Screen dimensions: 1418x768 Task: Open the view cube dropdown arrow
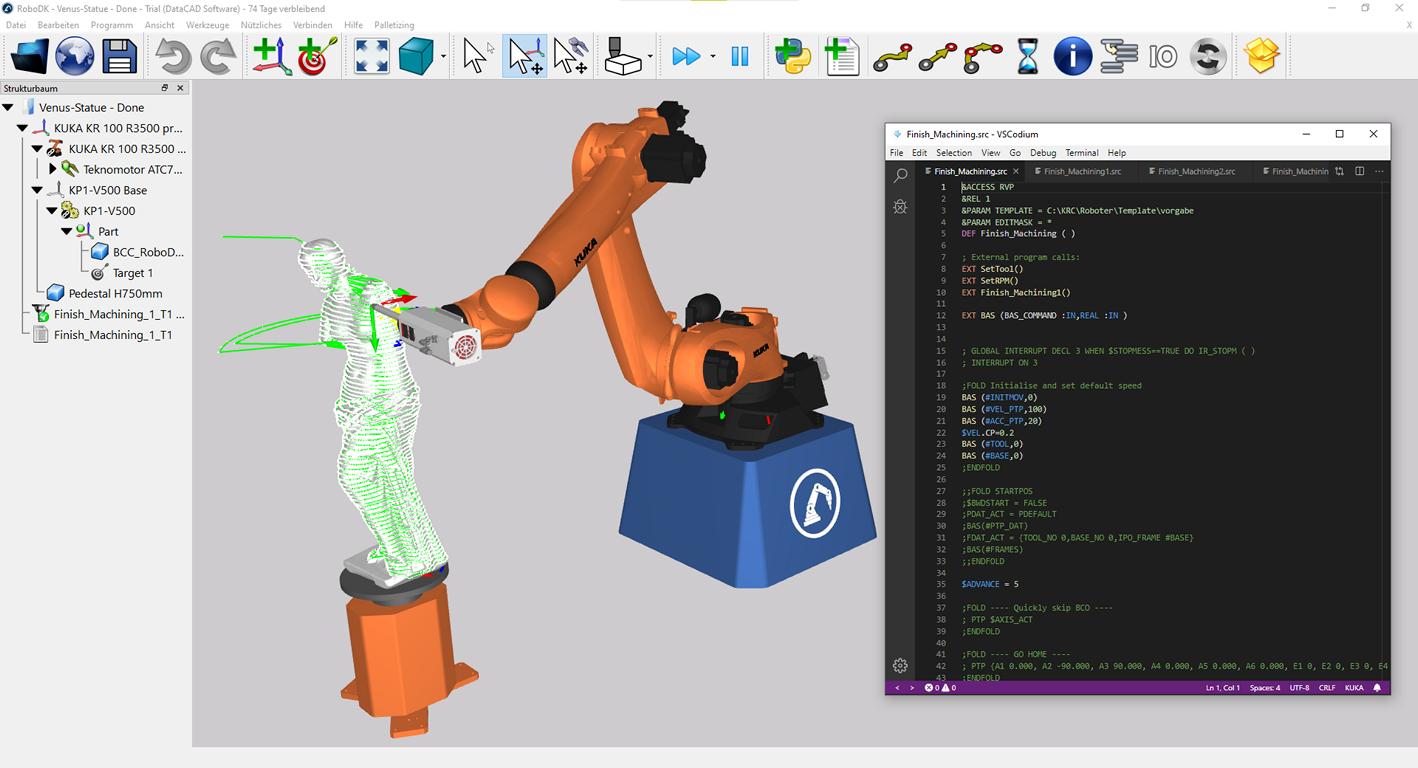(443, 57)
